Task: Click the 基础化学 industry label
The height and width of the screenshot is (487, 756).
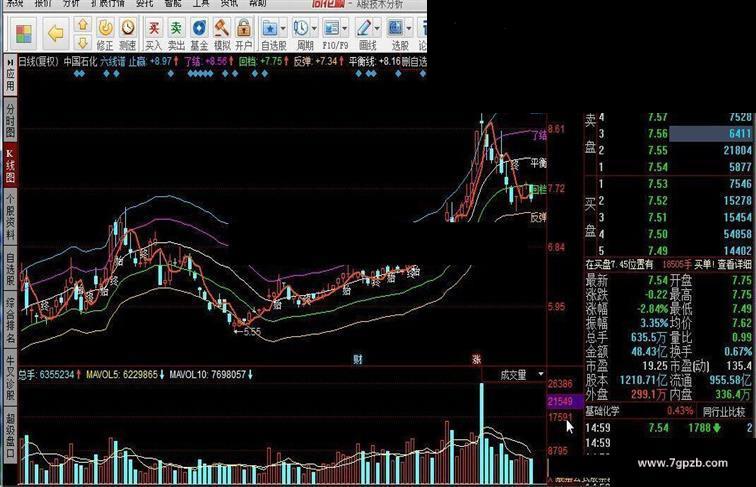Action: point(602,411)
